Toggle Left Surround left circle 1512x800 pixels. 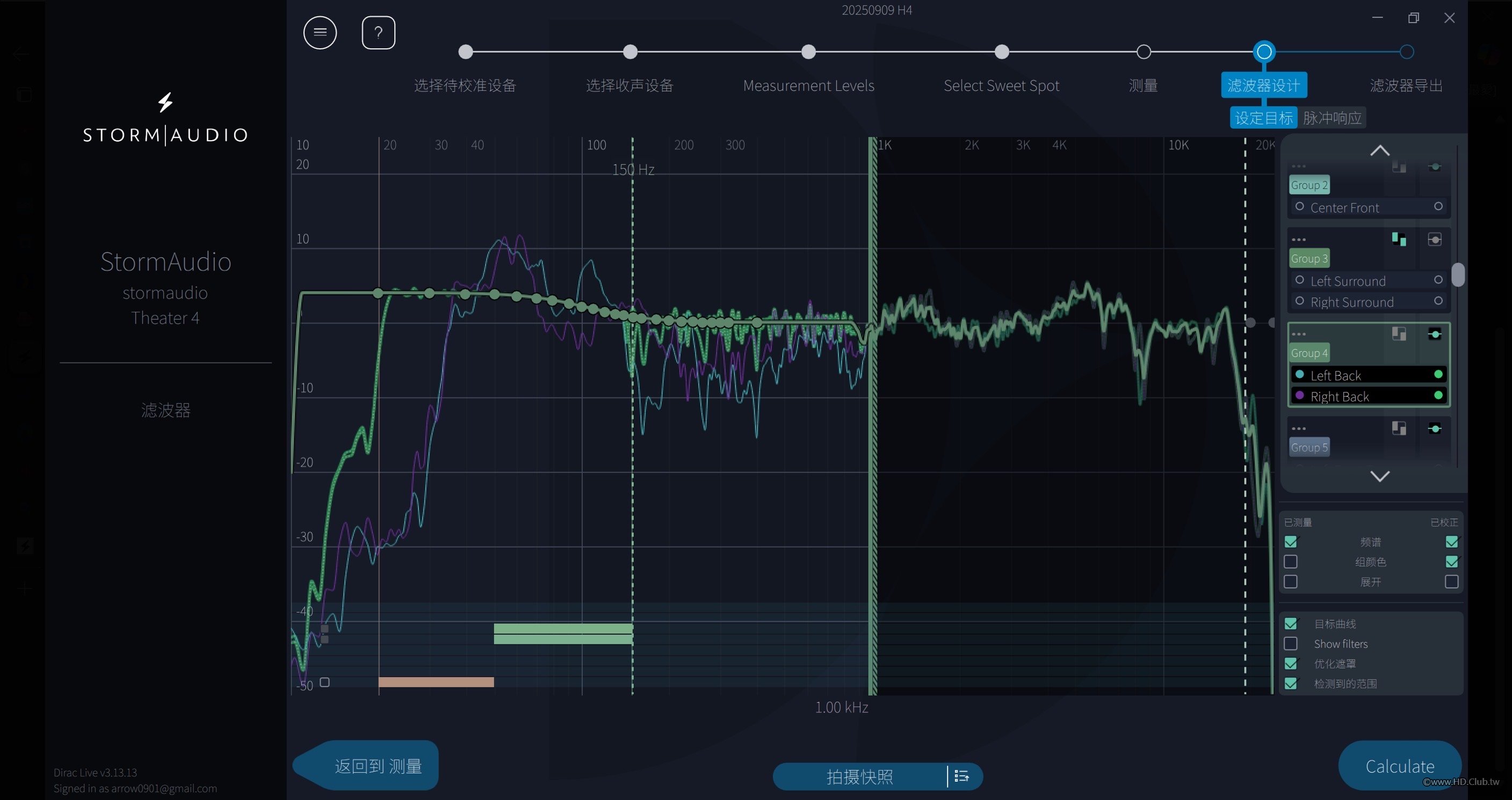pos(1299,280)
